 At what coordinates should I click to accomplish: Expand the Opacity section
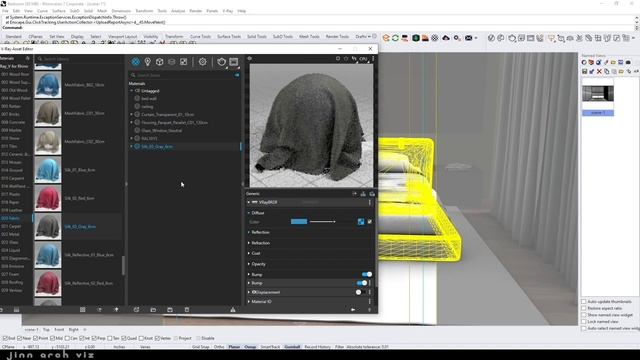249,264
